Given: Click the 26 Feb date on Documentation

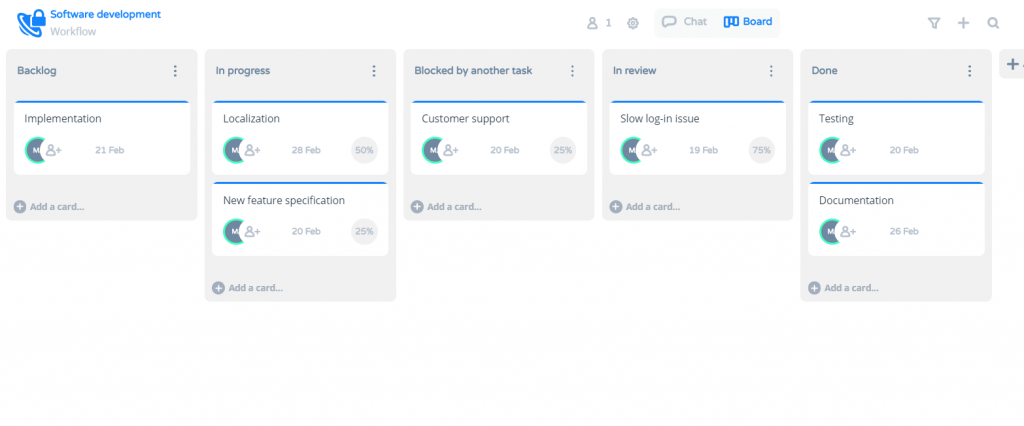Looking at the screenshot, I should pos(903,231).
